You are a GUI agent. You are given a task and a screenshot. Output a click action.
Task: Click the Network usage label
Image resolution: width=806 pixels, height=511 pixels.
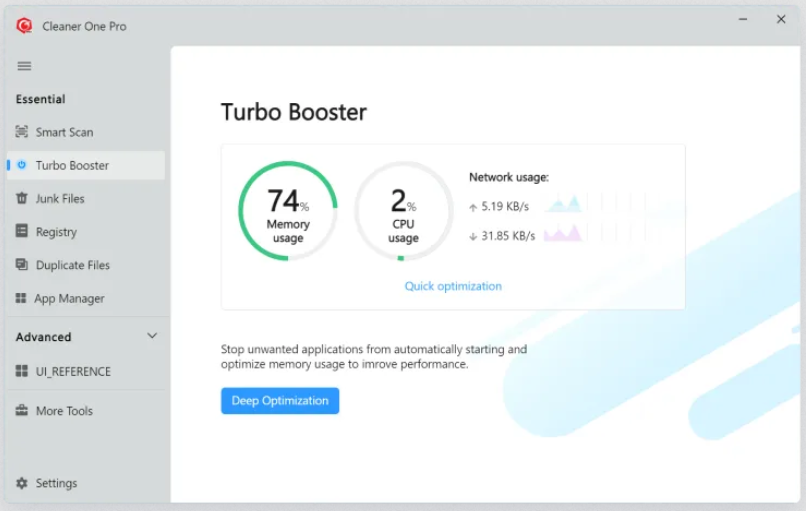[509, 177]
